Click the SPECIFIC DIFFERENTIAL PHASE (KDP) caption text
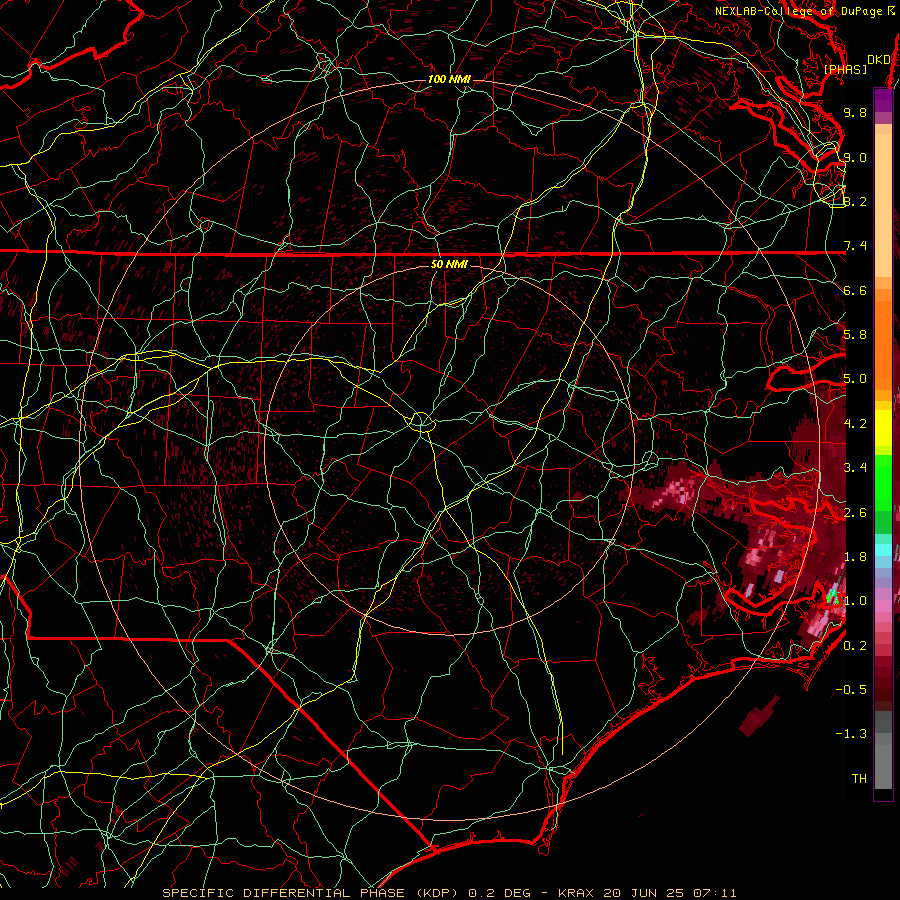 pyautogui.click(x=312, y=893)
